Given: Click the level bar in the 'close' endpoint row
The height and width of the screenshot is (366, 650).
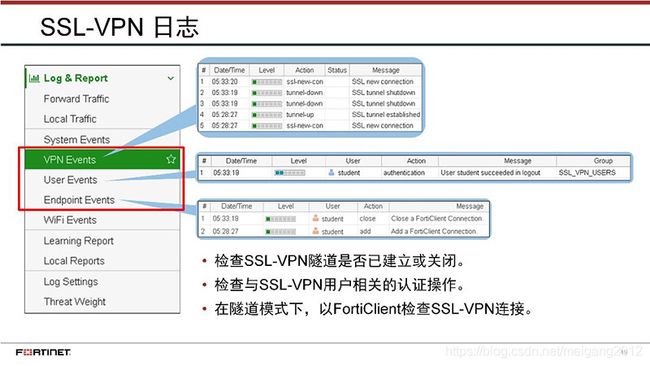Looking at the screenshot, I should pos(281,219).
